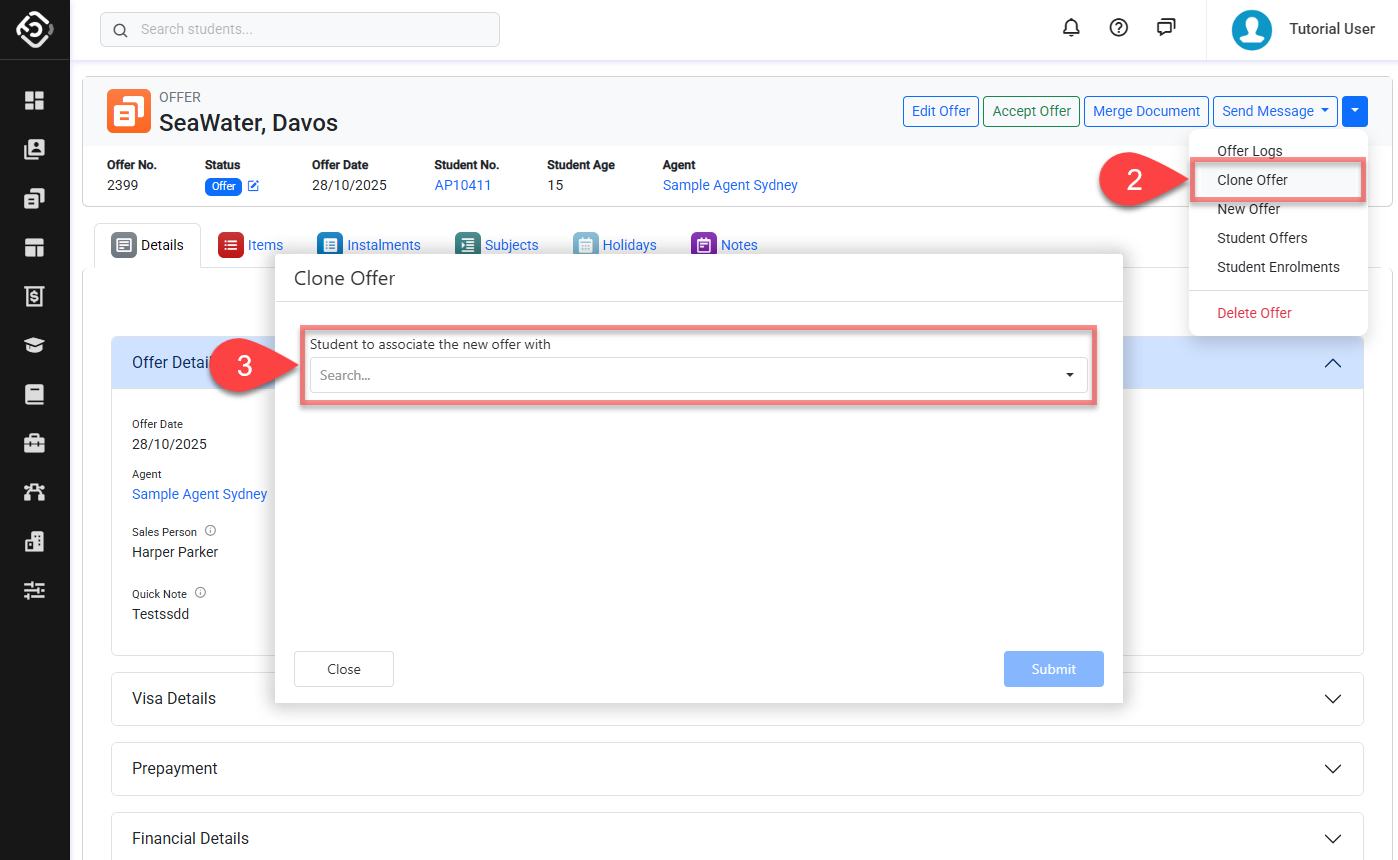Viewport: 1398px width, 860px height.
Task: Click the settings sliders sidebar icon
Action: (x=35, y=590)
